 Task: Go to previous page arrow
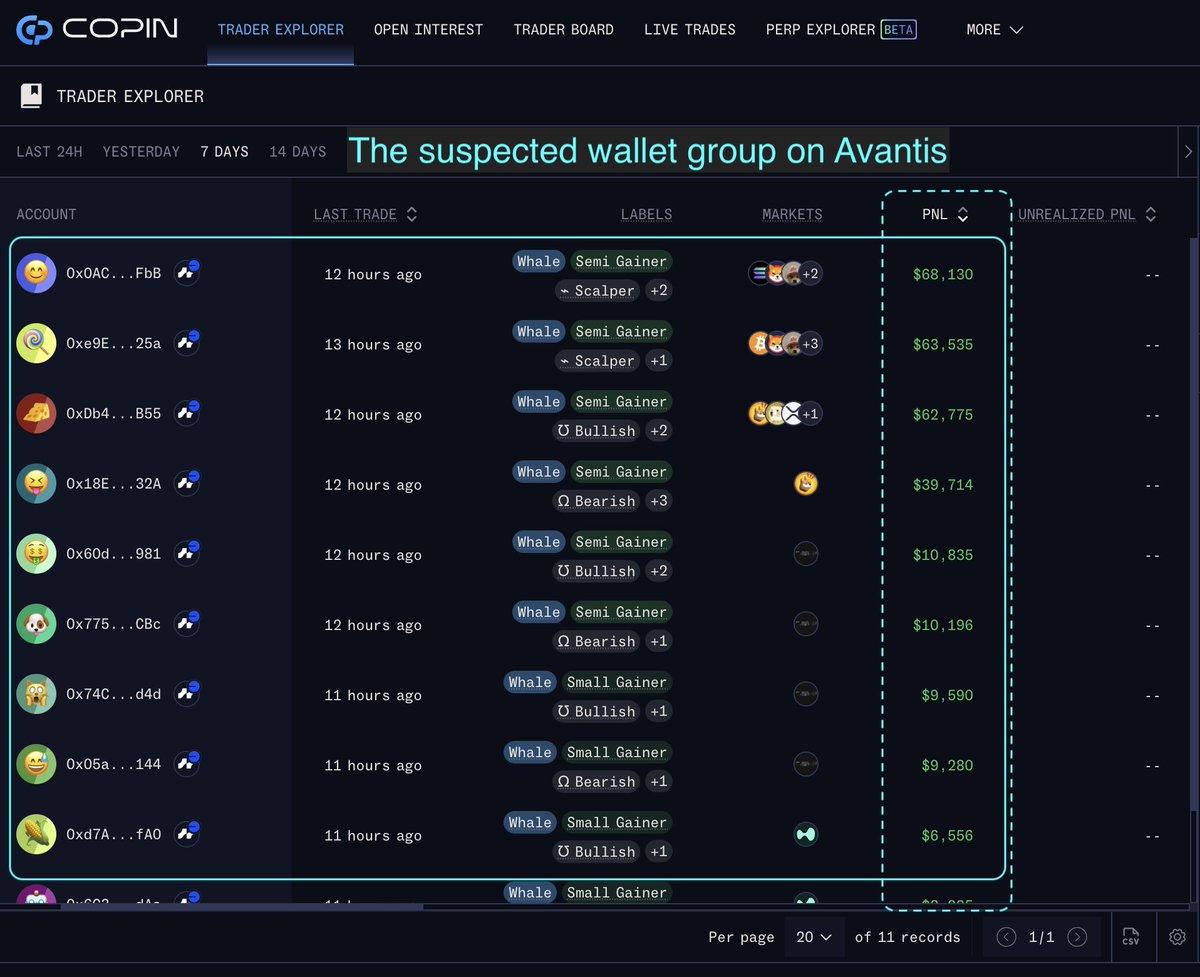(x=1007, y=937)
